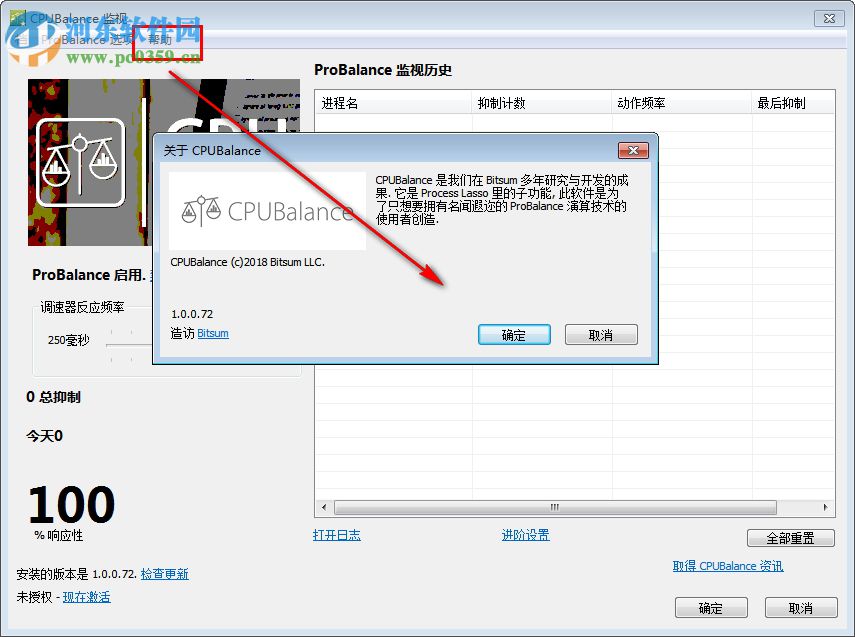This screenshot has width=855, height=637.
Task: Click 确定 at the bottom of the main window
Action: pos(711,607)
